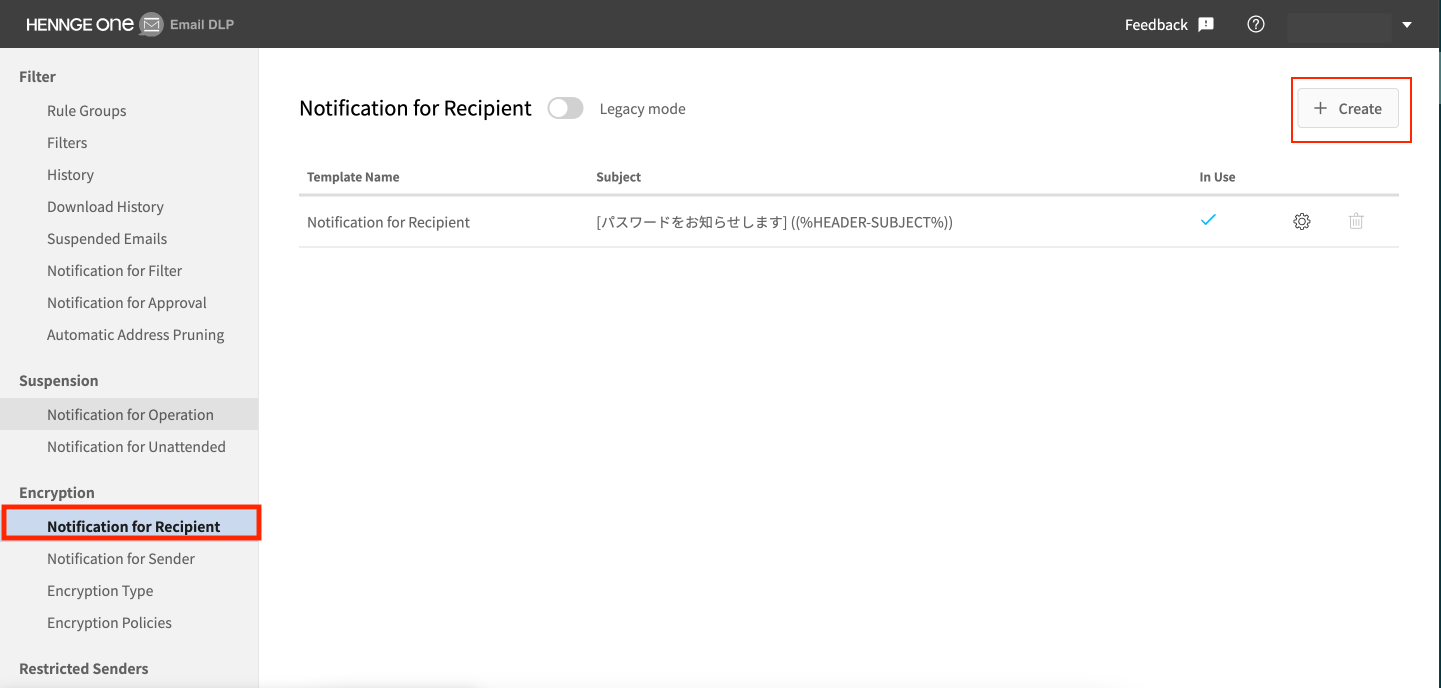Click the account name field in header
Image resolution: width=1441 pixels, height=688 pixels.
click(x=1339, y=25)
